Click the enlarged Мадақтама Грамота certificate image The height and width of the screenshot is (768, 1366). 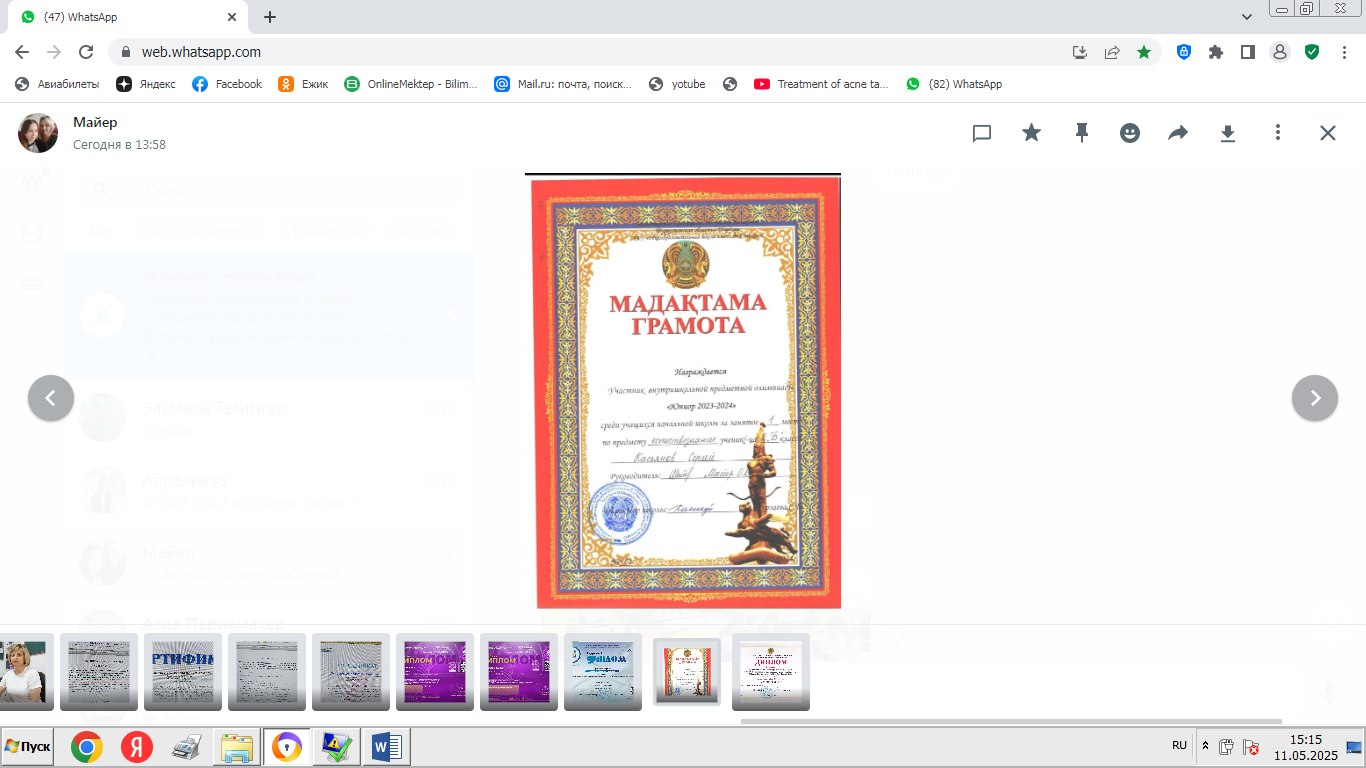(x=683, y=391)
